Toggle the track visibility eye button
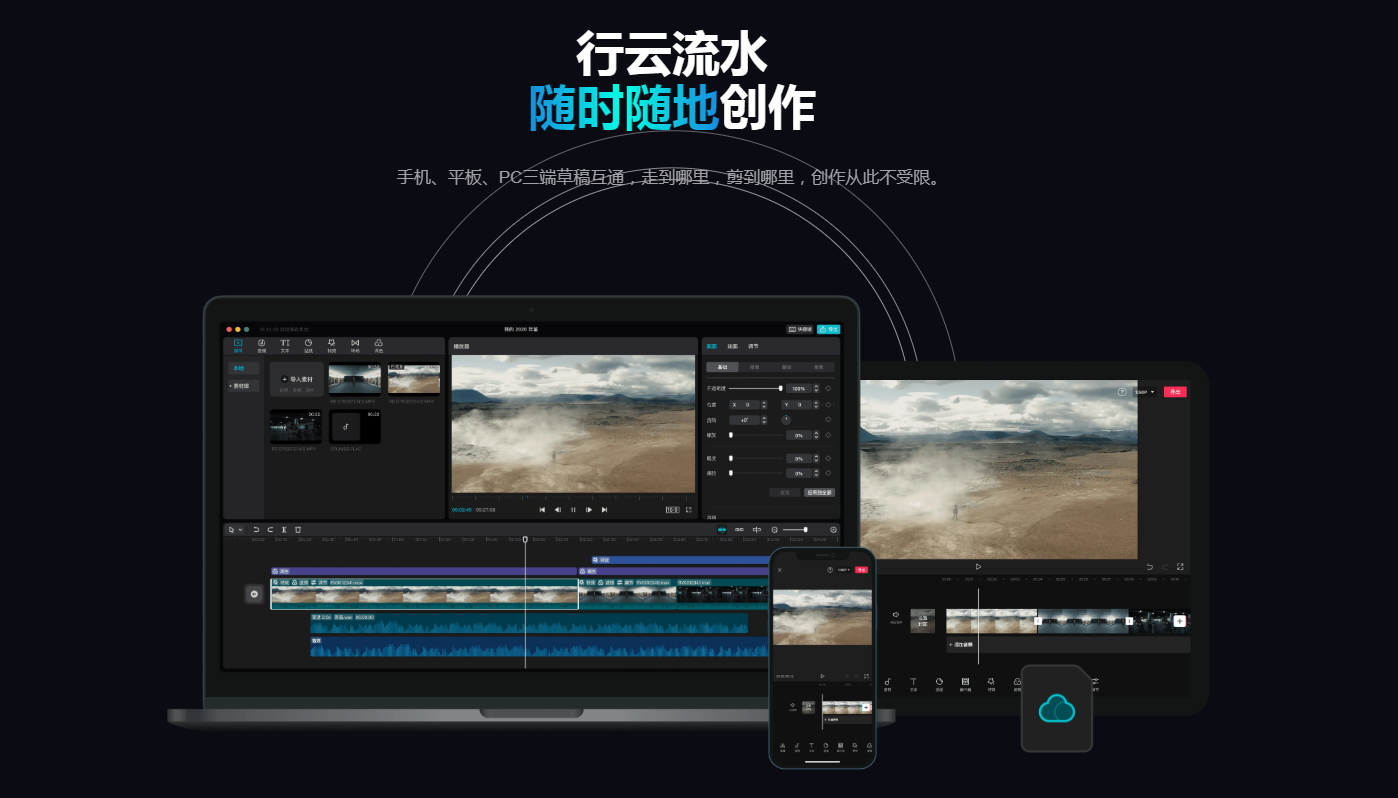The image size is (1398, 798). pos(254,594)
